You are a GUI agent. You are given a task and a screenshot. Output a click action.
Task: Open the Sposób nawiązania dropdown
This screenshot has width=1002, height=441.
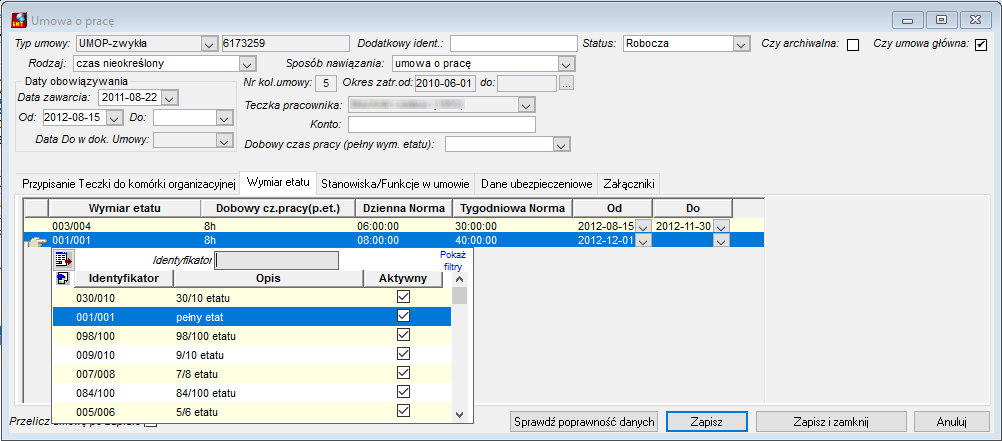[565, 64]
